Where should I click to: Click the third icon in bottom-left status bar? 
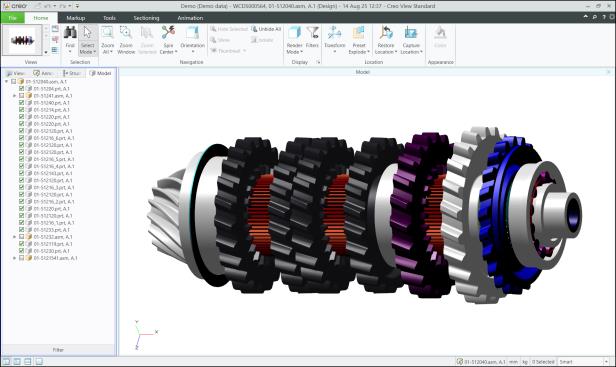tap(28, 361)
